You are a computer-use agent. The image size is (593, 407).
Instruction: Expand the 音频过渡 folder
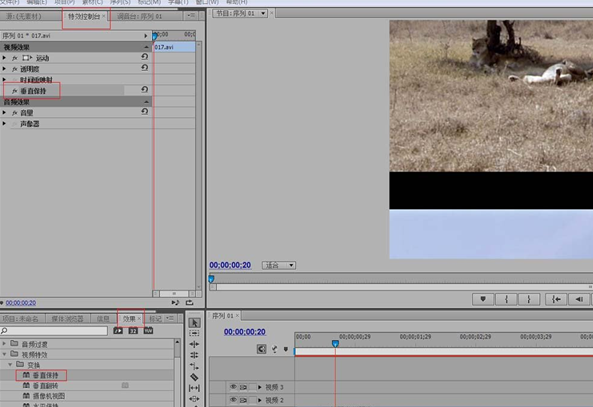(4, 343)
